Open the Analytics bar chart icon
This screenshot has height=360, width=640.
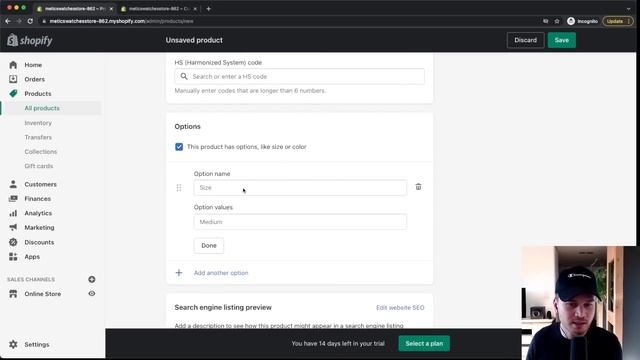(13, 213)
